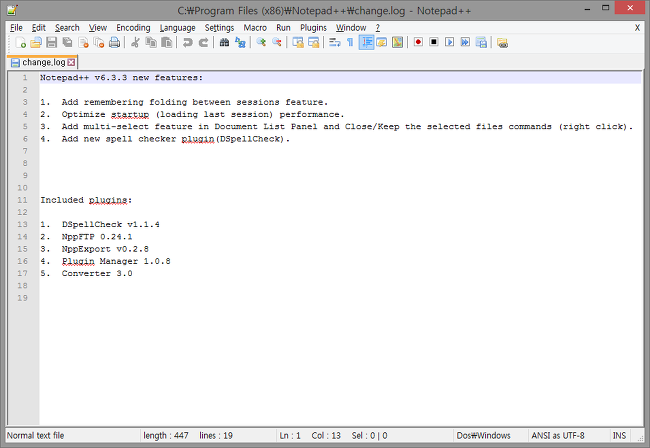Stop macro recording with black square icon
650x448 pixels.
pyautogui.click(x=434, y=42)
